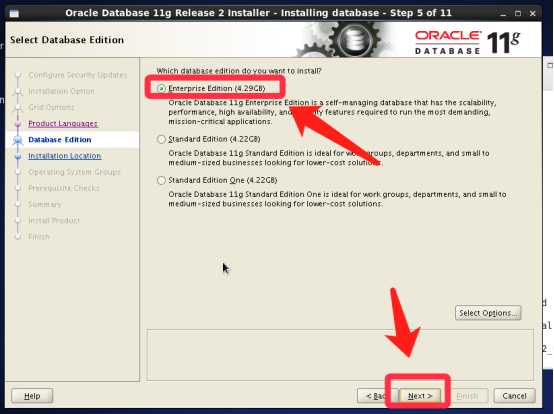
Task: Open the Select Options dialog
Action: point(488,313)
